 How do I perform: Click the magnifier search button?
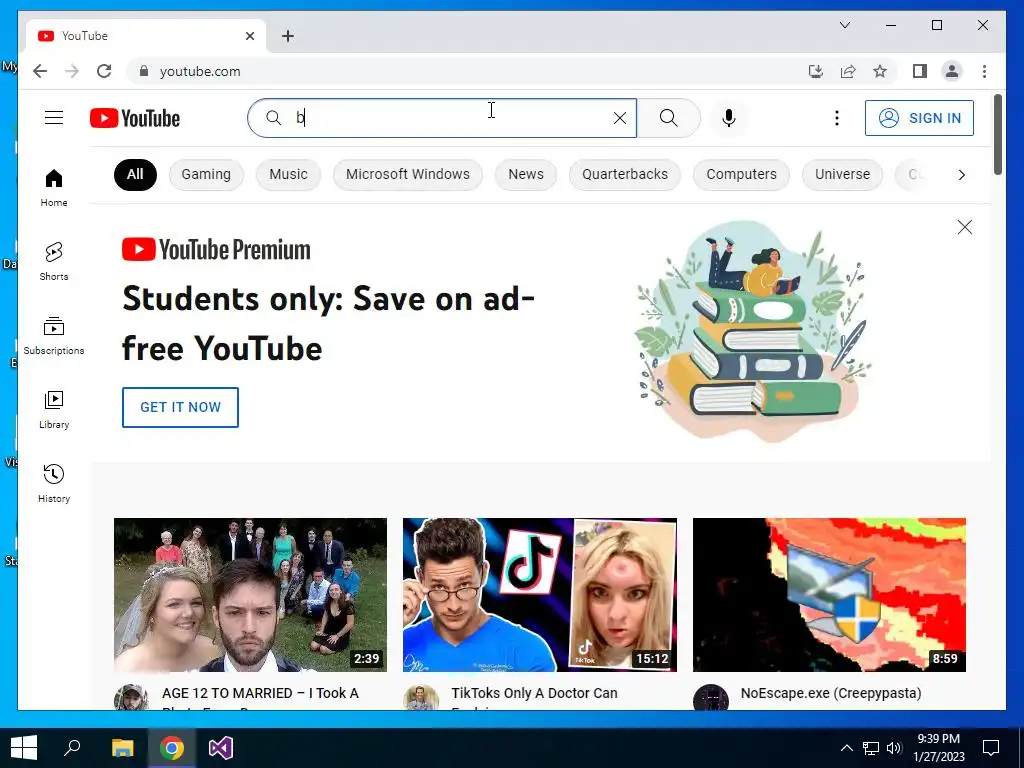point(668,118)
